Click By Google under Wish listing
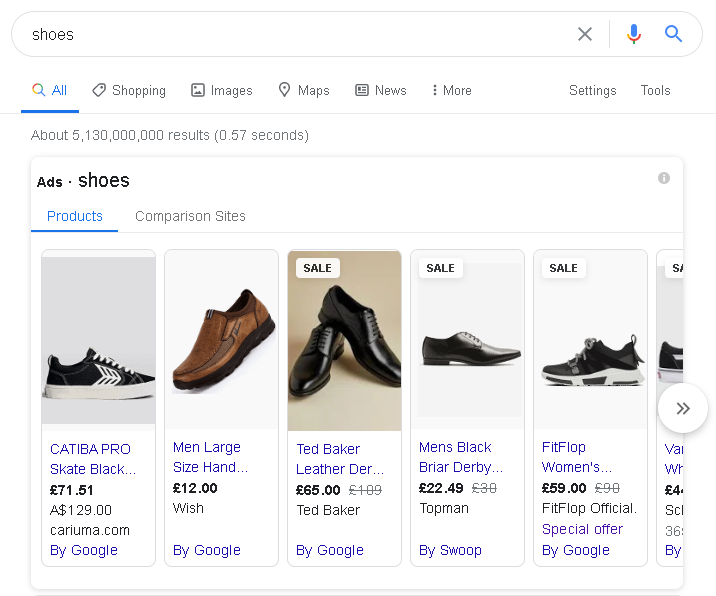Image resolution: width=716 pixels, height=596 pixels. (x=206, y=550)
